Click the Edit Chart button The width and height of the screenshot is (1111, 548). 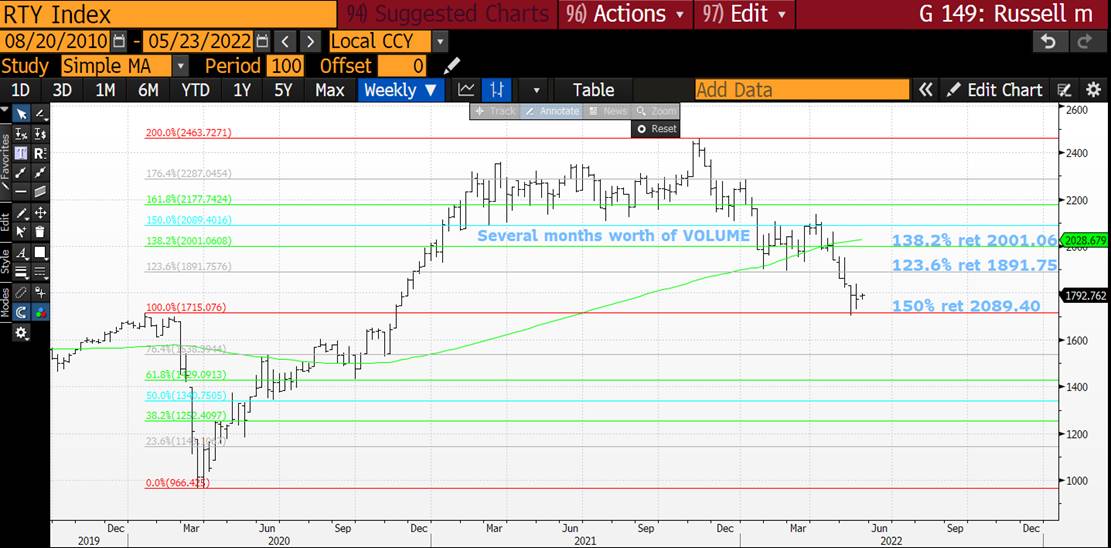pos(994,90)
